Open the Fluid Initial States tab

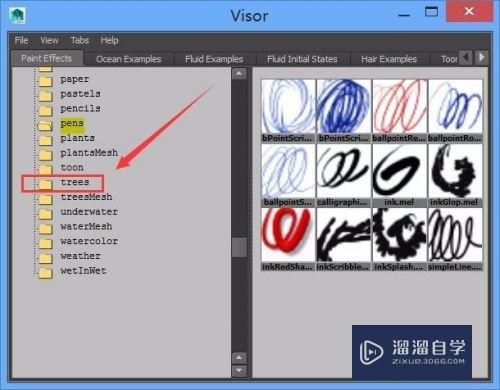coord(302,59)
